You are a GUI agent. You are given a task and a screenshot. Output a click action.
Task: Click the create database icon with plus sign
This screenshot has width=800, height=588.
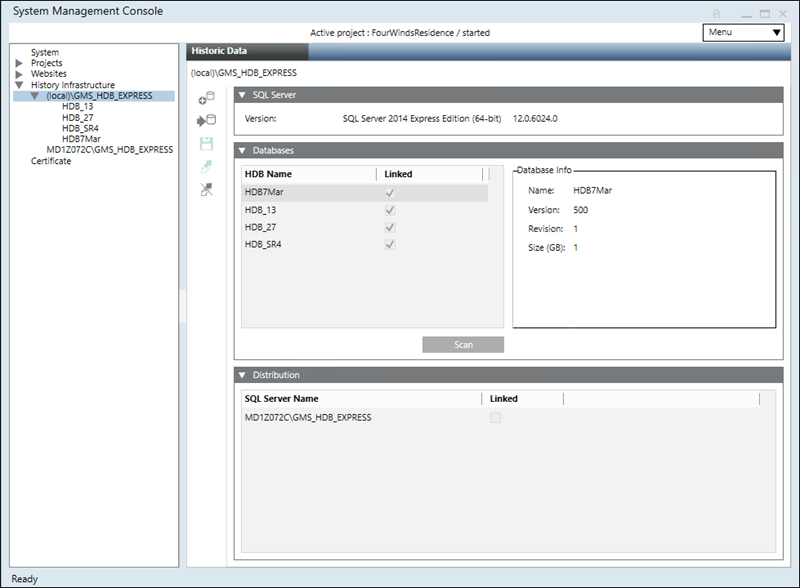point(207,98)
